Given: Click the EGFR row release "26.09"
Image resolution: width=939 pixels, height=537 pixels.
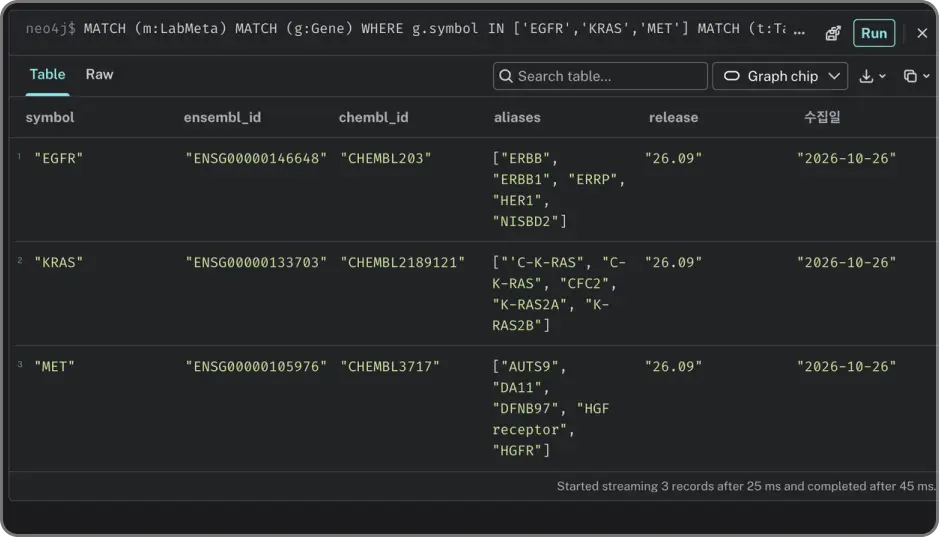Looking at the screenshot, I should tap(673, 159).
